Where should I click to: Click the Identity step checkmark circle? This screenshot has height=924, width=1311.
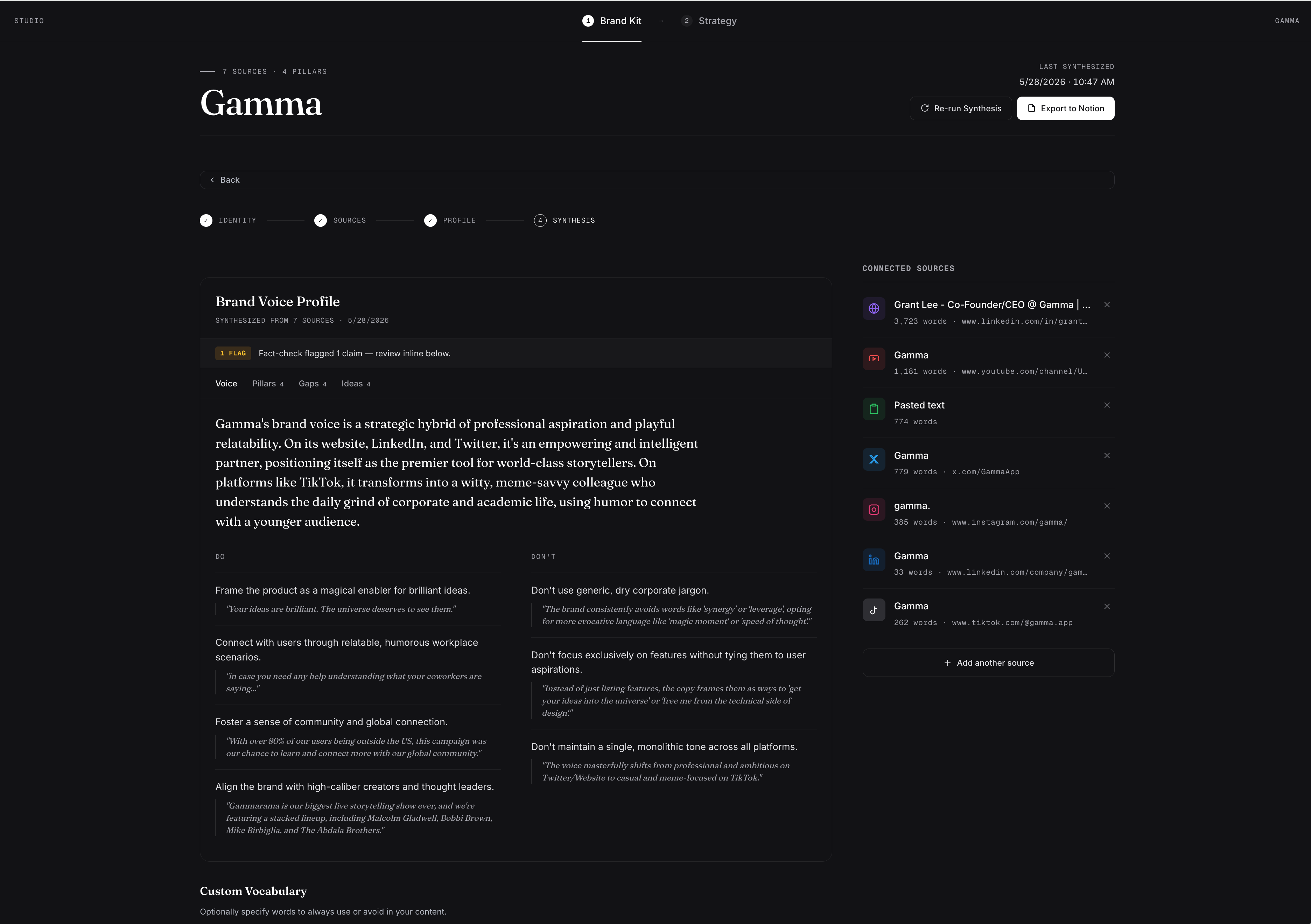pyautogui.click(x=206, y=220)
